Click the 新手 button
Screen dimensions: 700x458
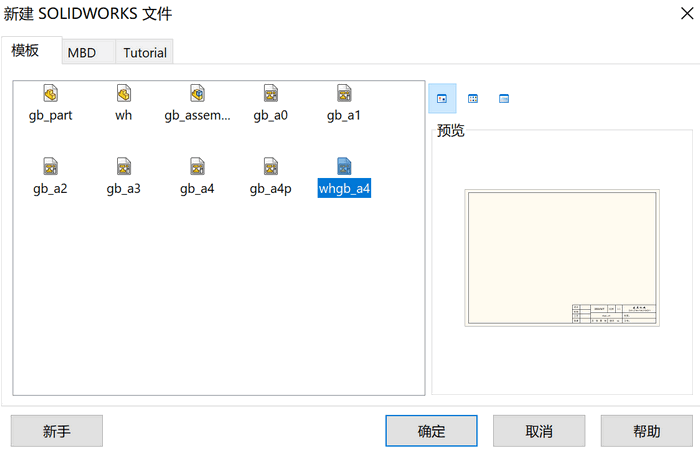point(57,431)
